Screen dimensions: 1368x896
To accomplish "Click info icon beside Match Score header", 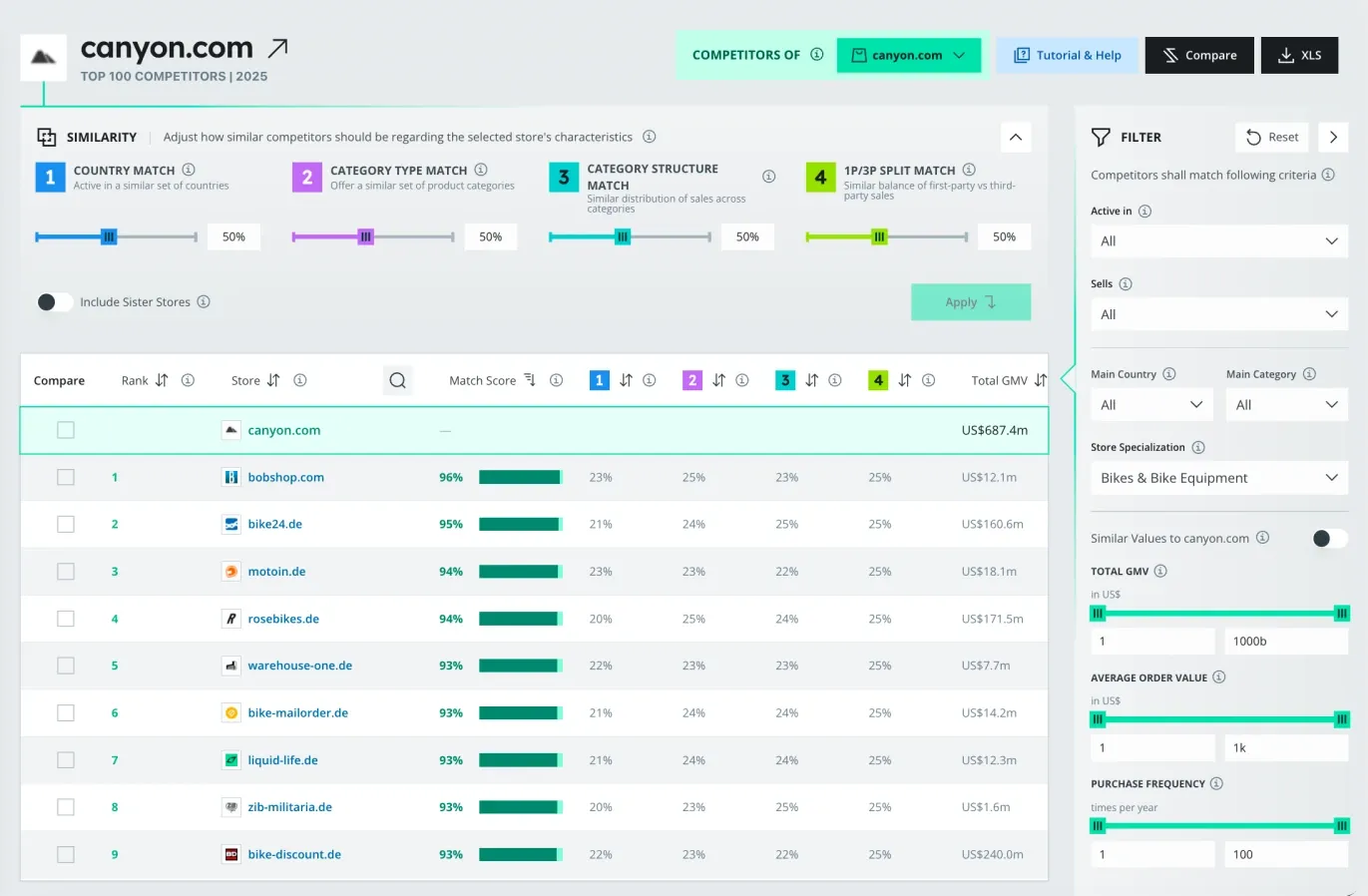I will click(557, 380).
